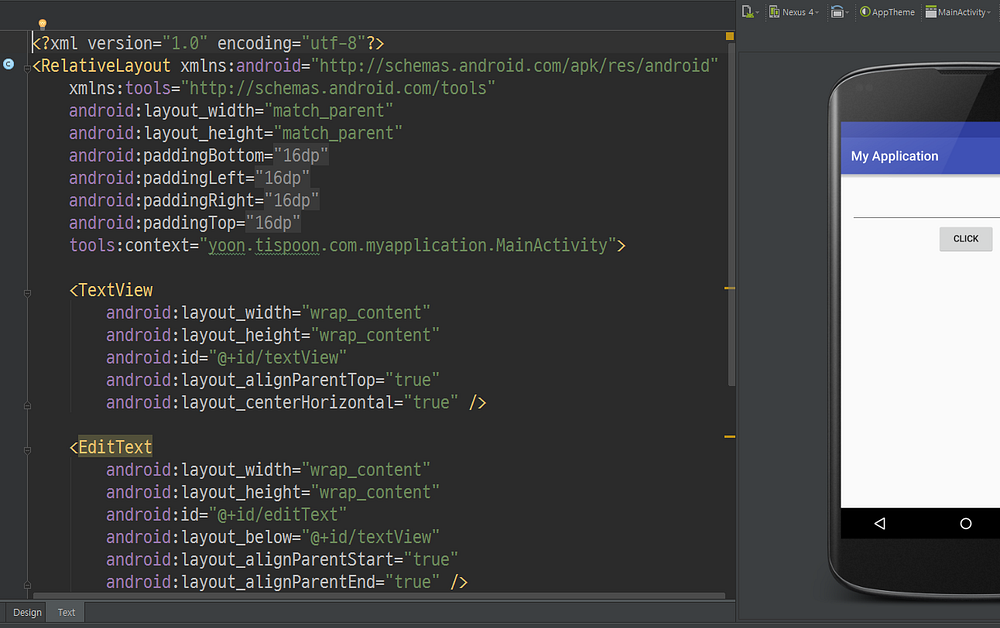The image size is (1000, 628).
Task: Open the Nexus 4 device selector
Action: point(793,11)
